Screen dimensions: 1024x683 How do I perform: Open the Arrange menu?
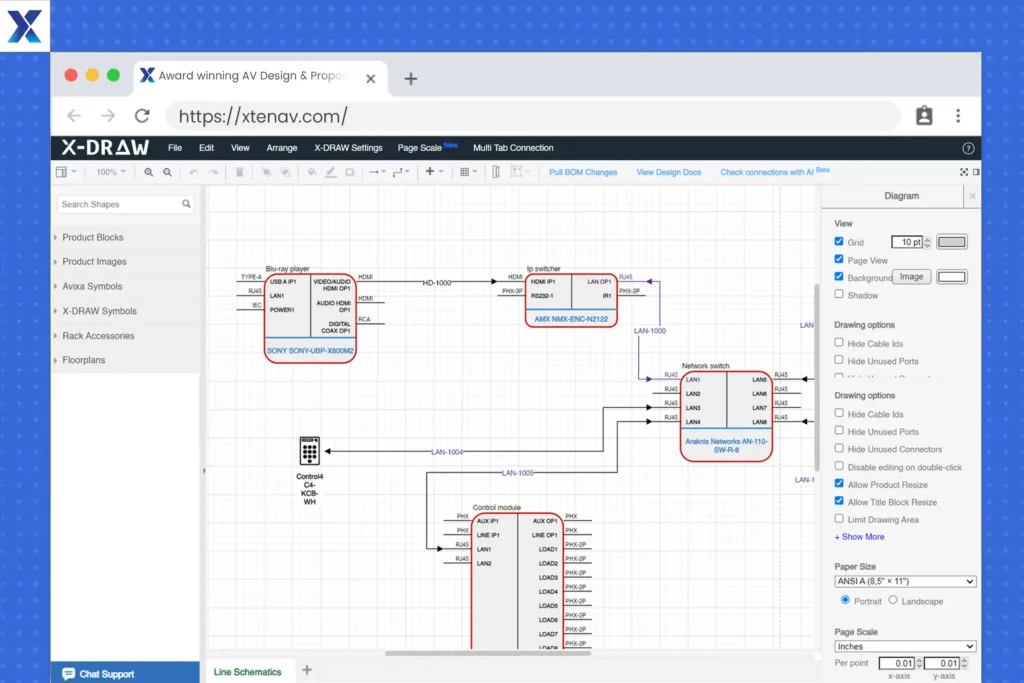281,148
